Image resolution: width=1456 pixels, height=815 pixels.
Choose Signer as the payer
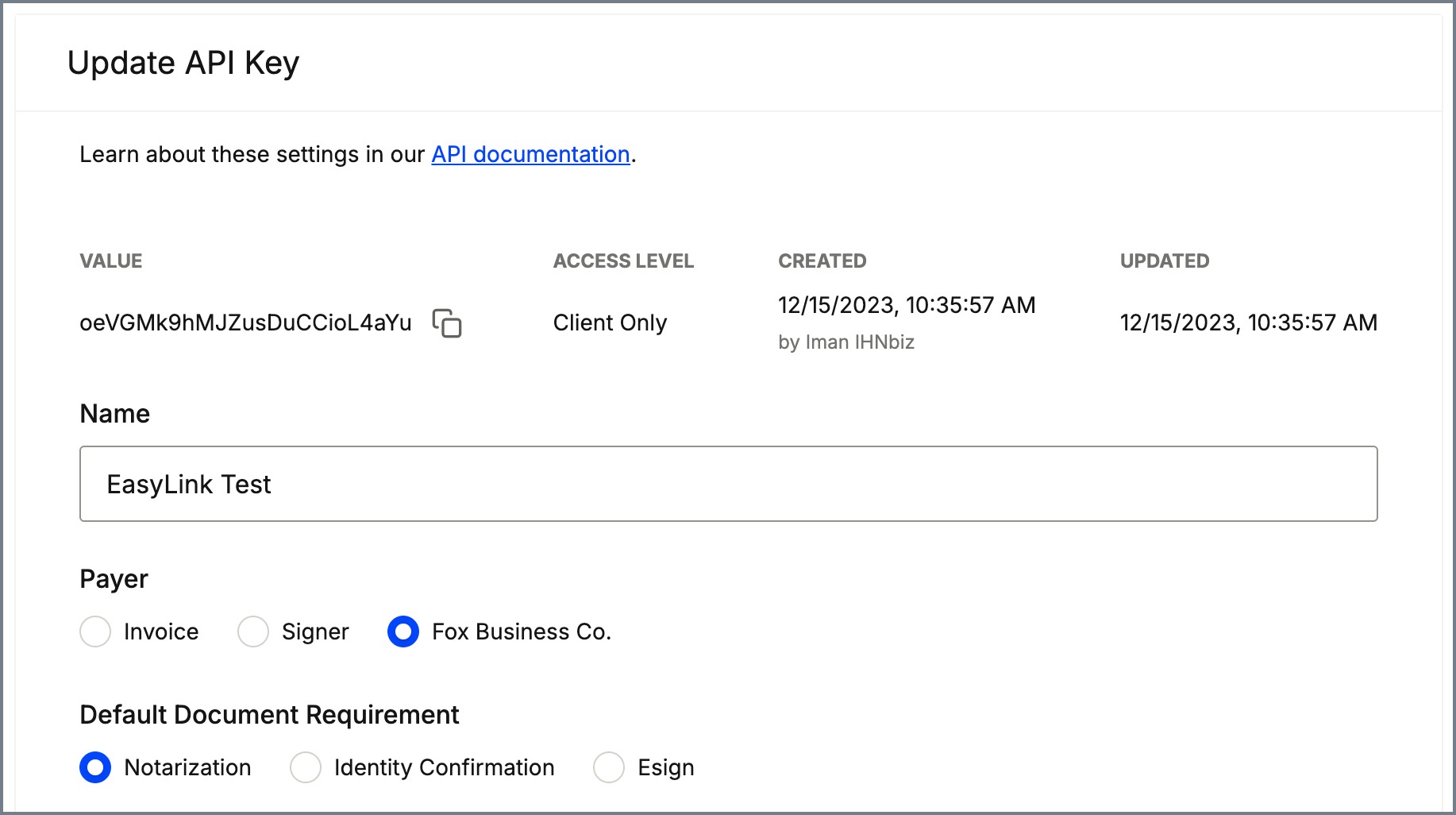pyautogui.click(x=253, y=632)
